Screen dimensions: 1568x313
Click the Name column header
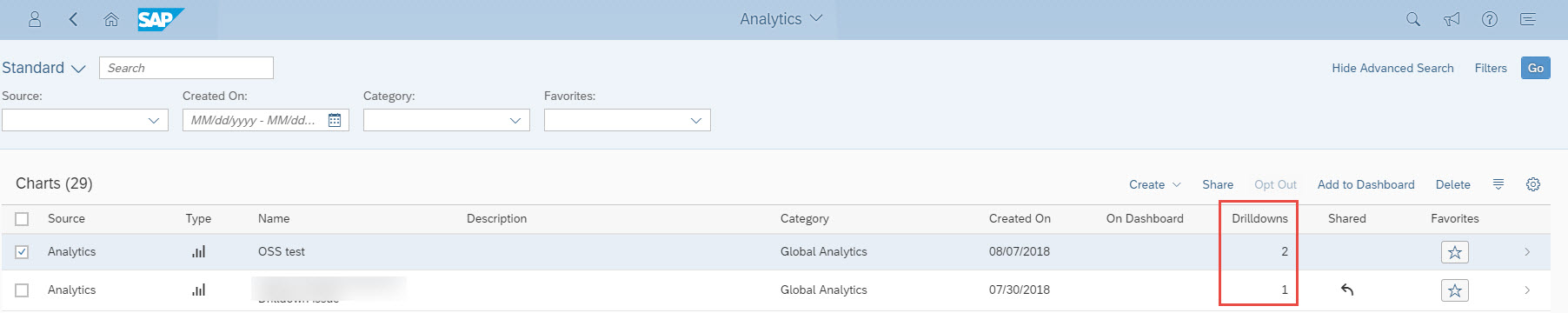click(274, 219)
